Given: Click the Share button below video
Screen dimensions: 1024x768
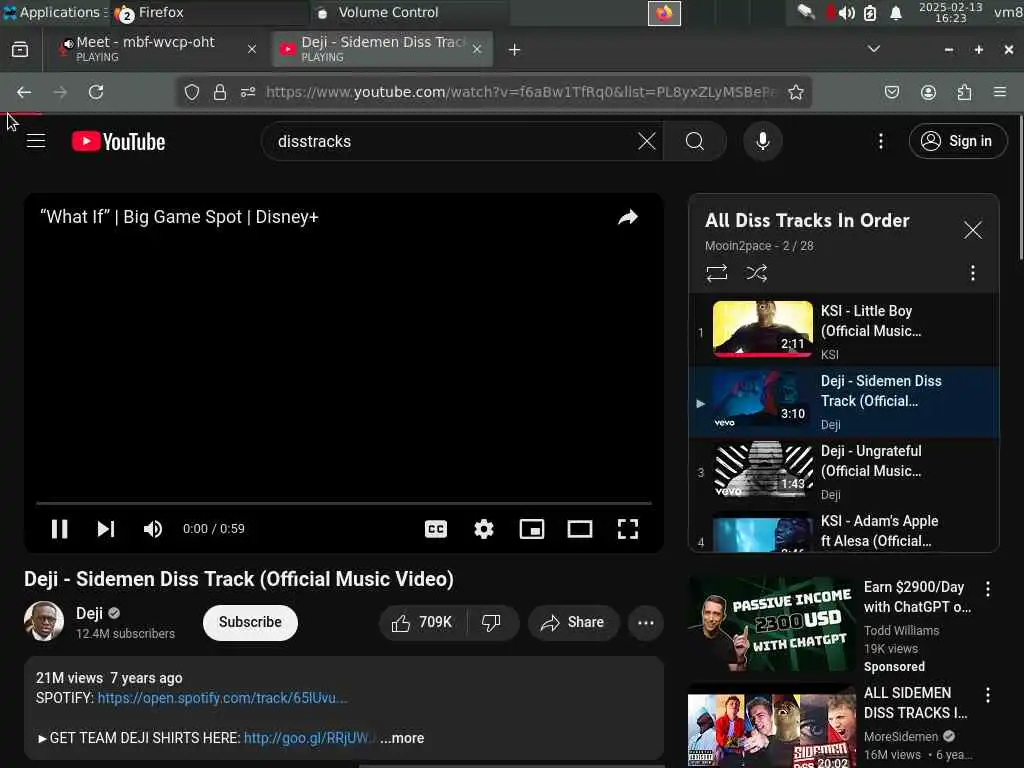Looking at the screenshot, I should [573, 622].
